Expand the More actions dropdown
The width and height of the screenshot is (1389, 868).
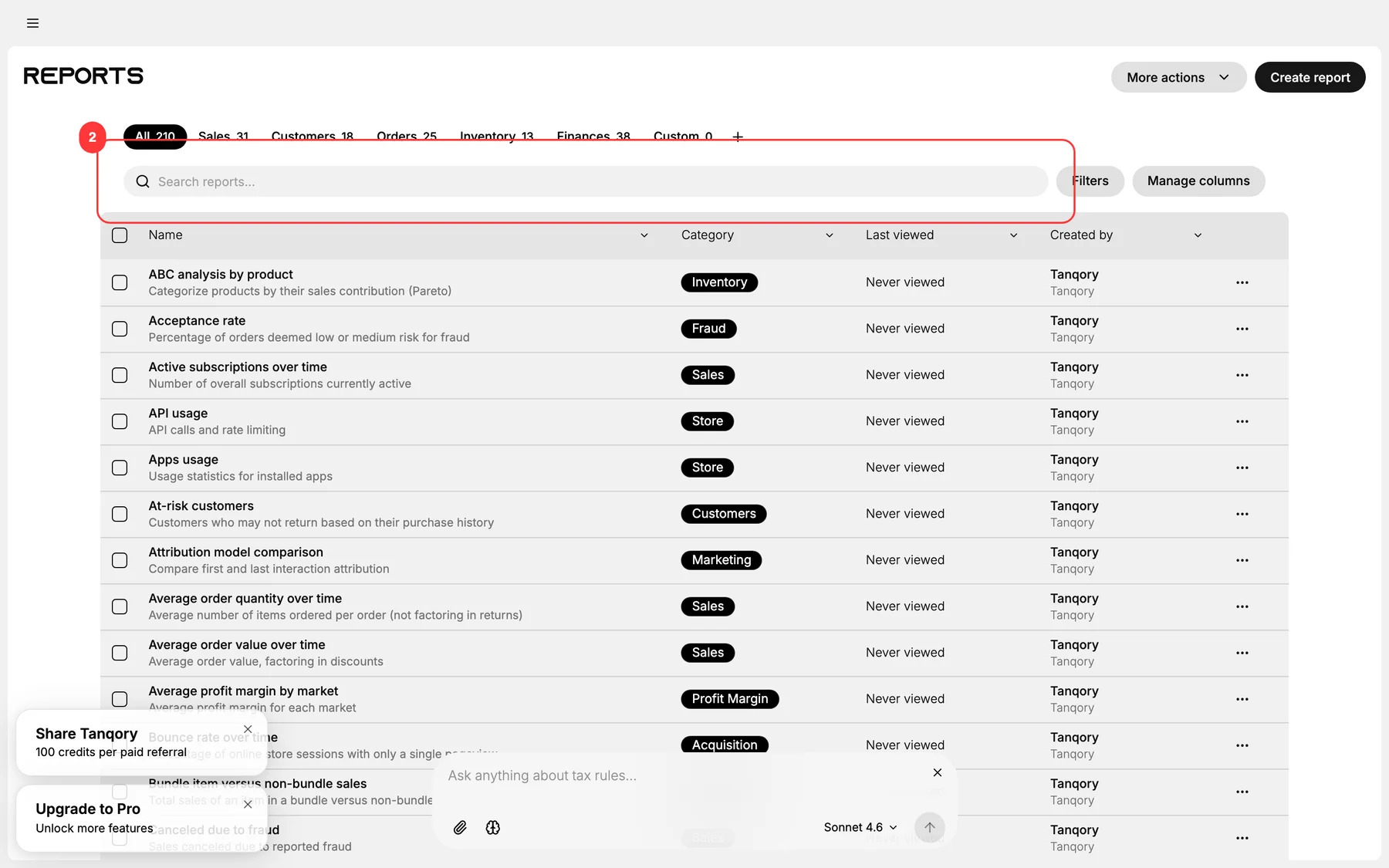pos(1178,77)
